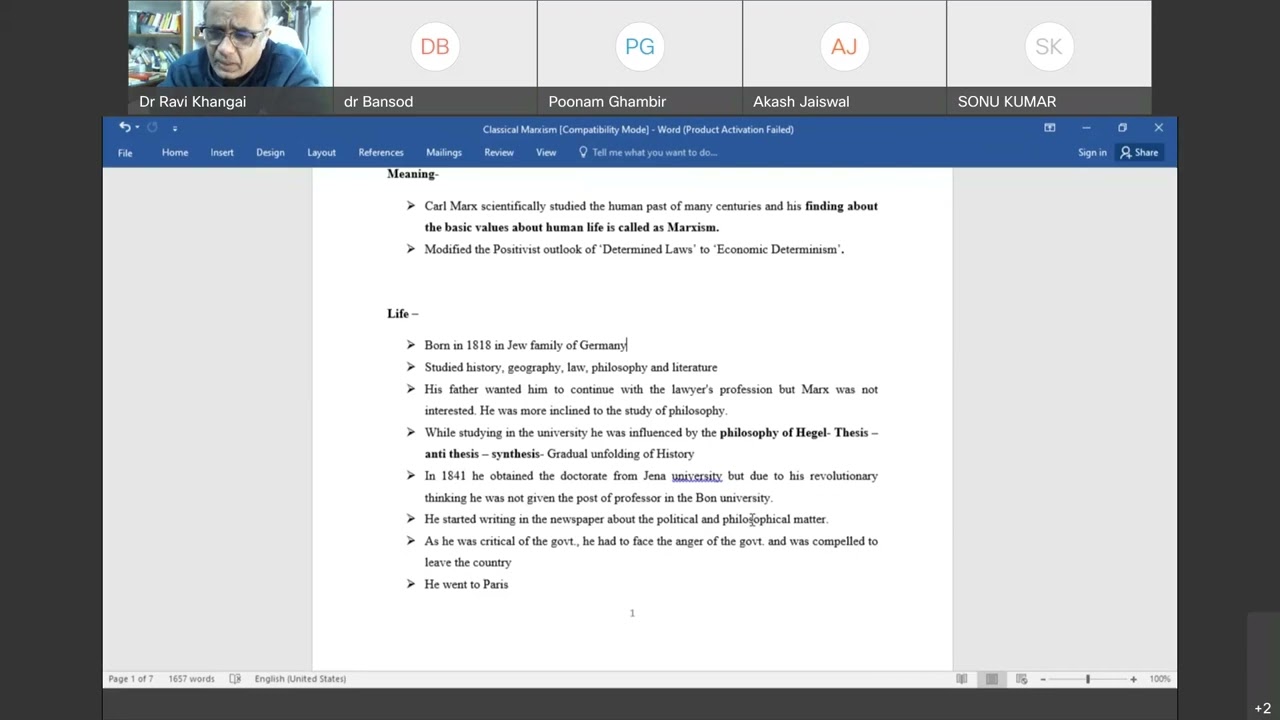
Task: Open the View ribbon tab
Action: click(x=546, y=153)
